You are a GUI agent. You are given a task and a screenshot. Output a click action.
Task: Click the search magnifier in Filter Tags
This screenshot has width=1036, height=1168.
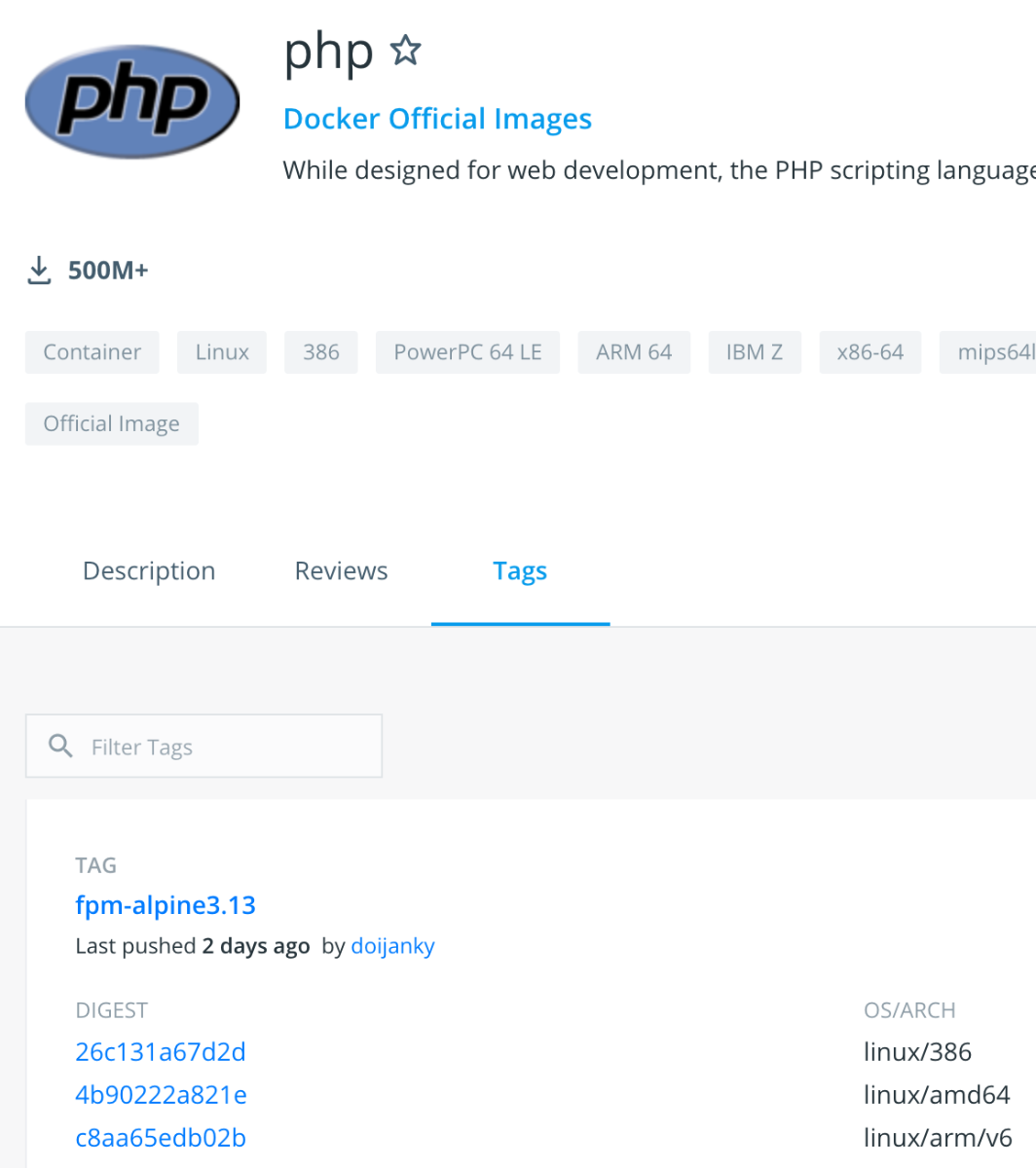click(x=60, y=747)
